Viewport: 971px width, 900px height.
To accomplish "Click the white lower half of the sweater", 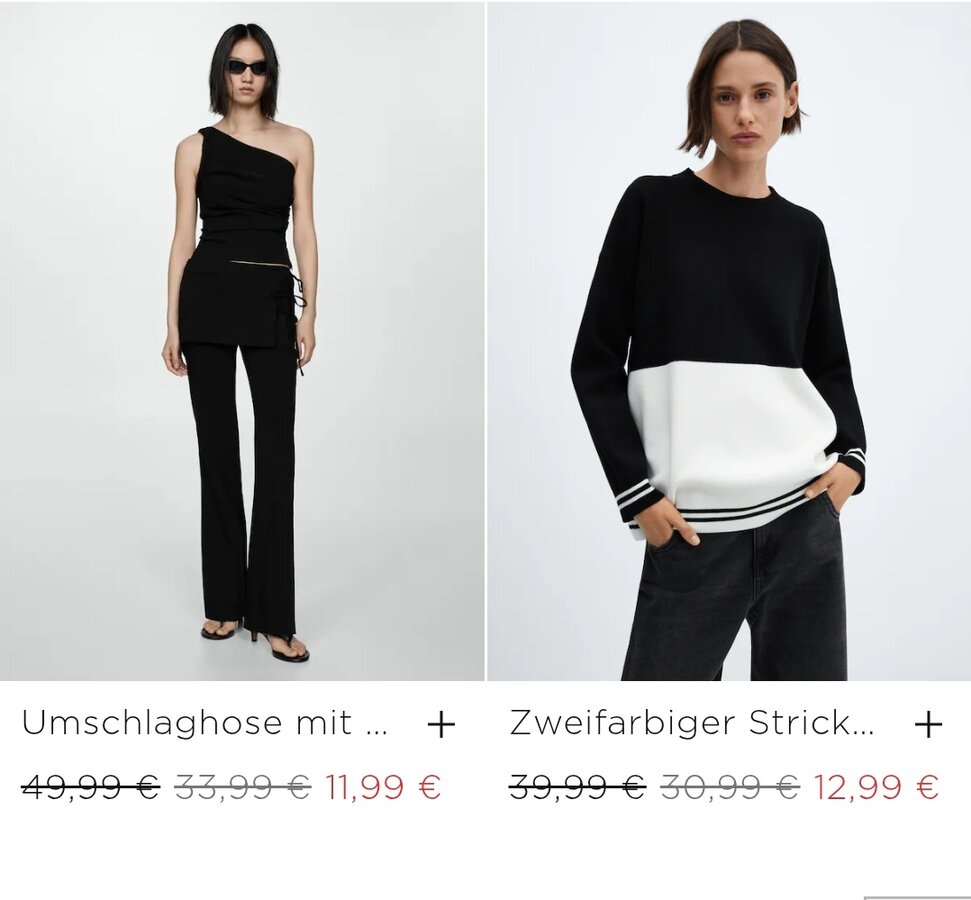I will click(x=731, y=434).
